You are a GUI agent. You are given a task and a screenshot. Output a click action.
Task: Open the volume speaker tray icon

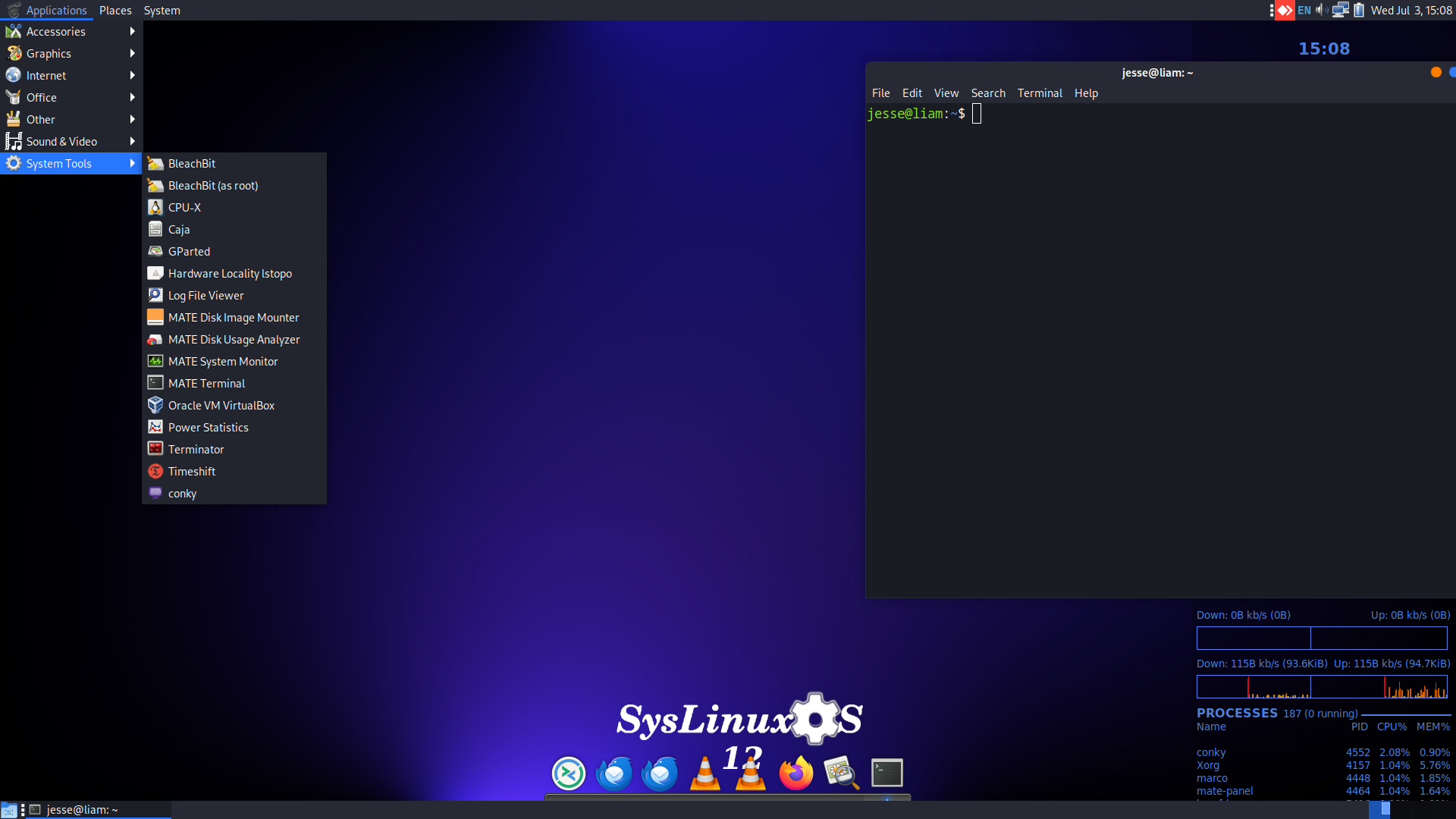tap(1322, 11)
